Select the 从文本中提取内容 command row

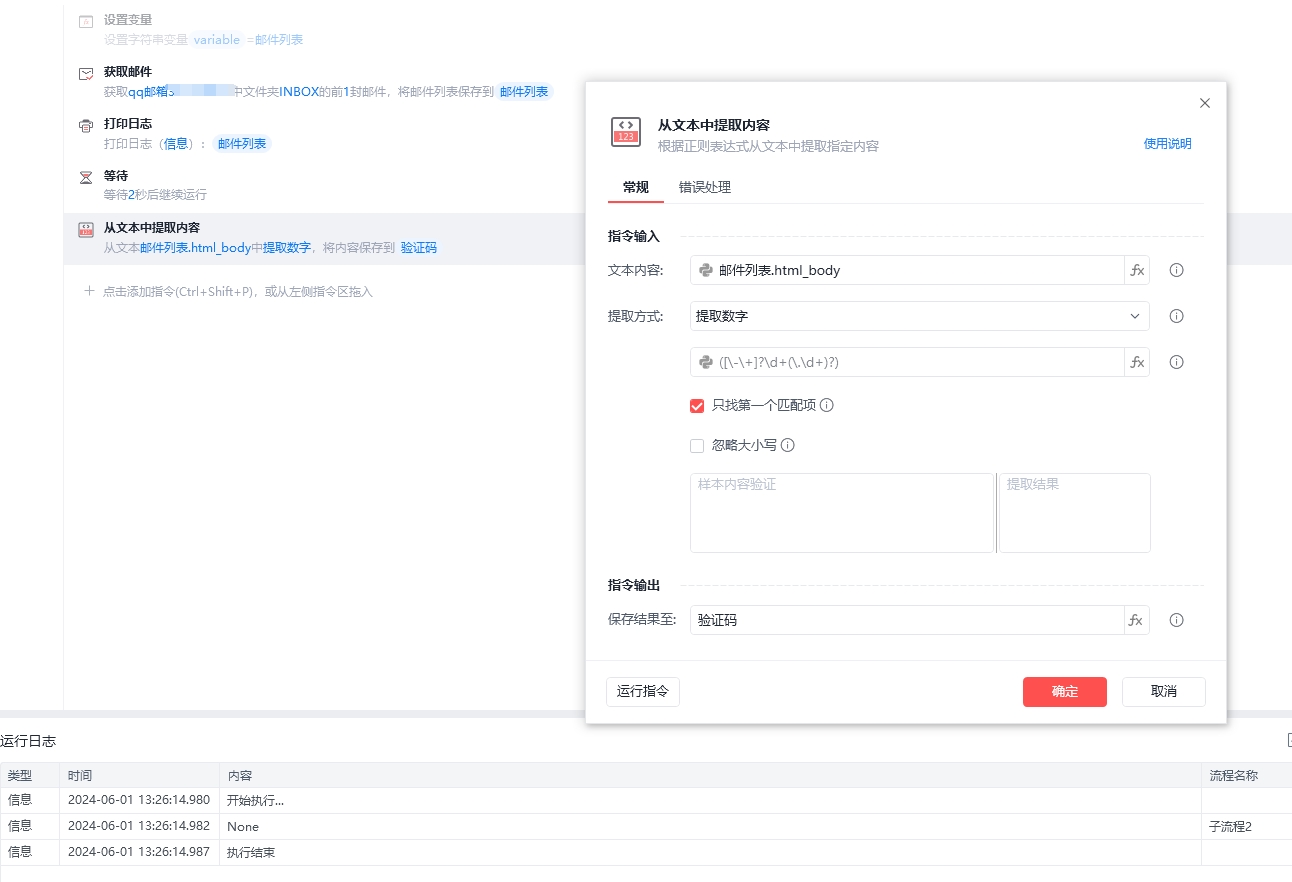(x=324, y=239)
